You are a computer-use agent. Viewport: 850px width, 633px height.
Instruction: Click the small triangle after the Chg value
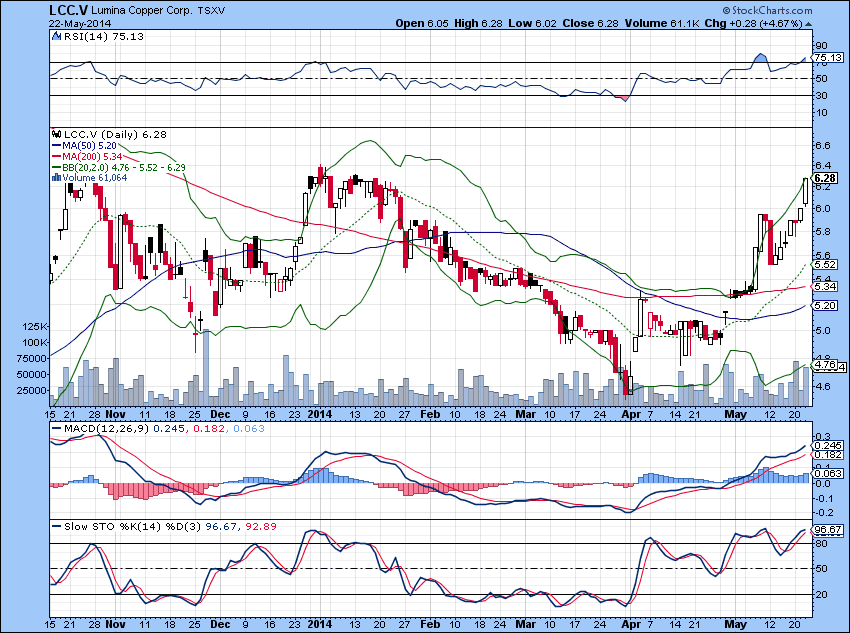pos(809,24)
